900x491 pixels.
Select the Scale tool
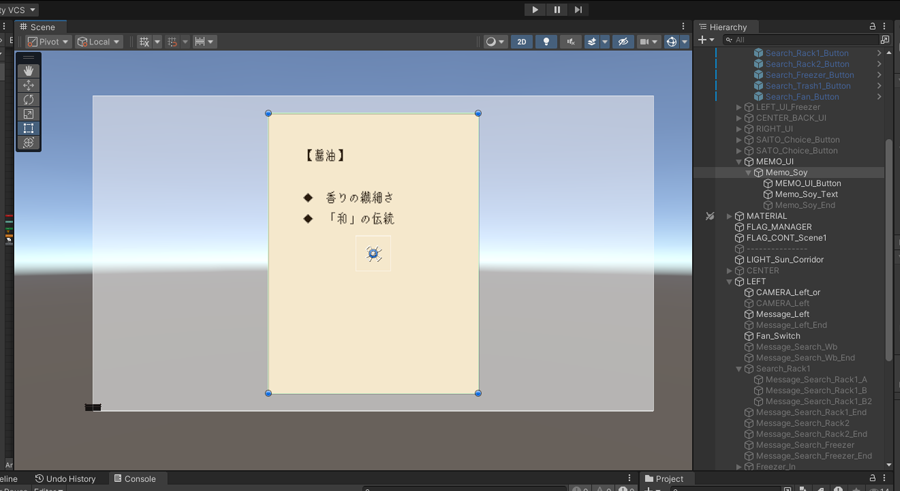[28, 114]
